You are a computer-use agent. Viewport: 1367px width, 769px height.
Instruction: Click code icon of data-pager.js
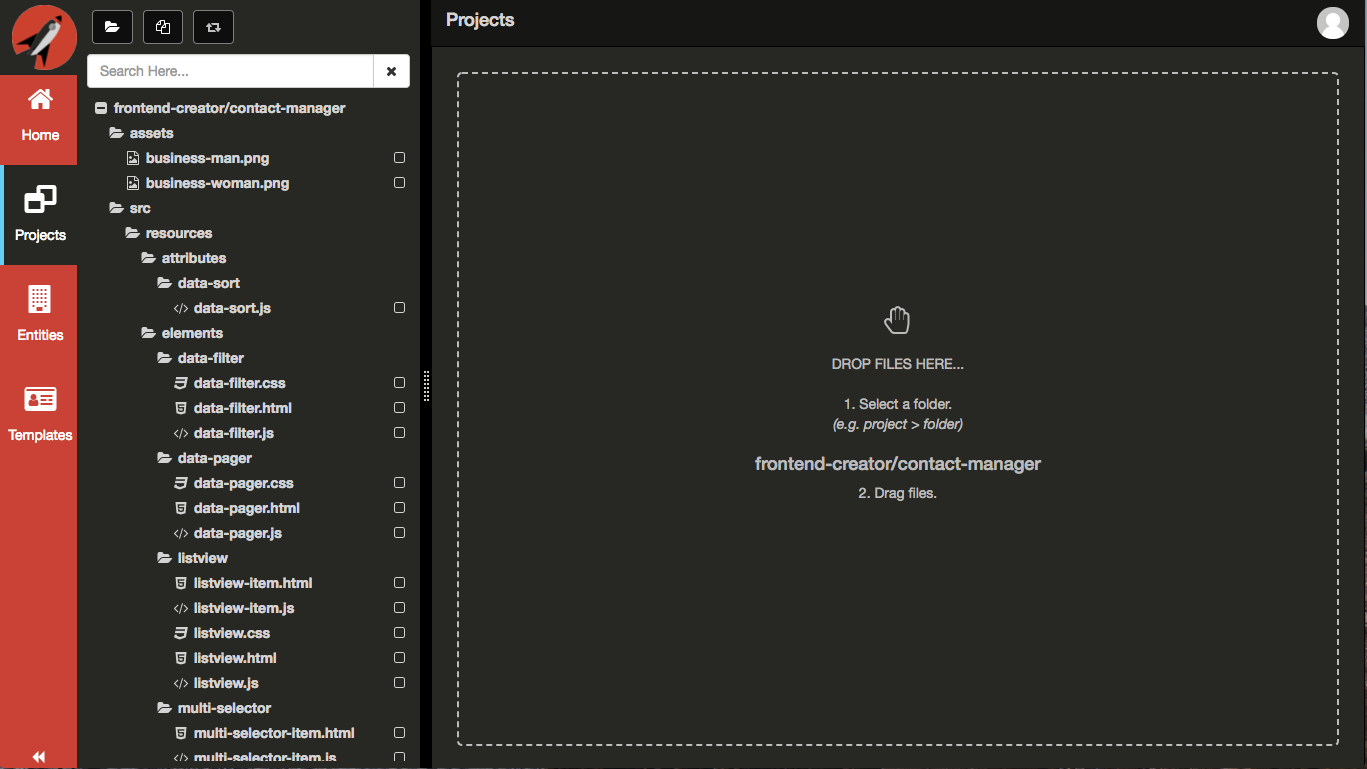181,533
